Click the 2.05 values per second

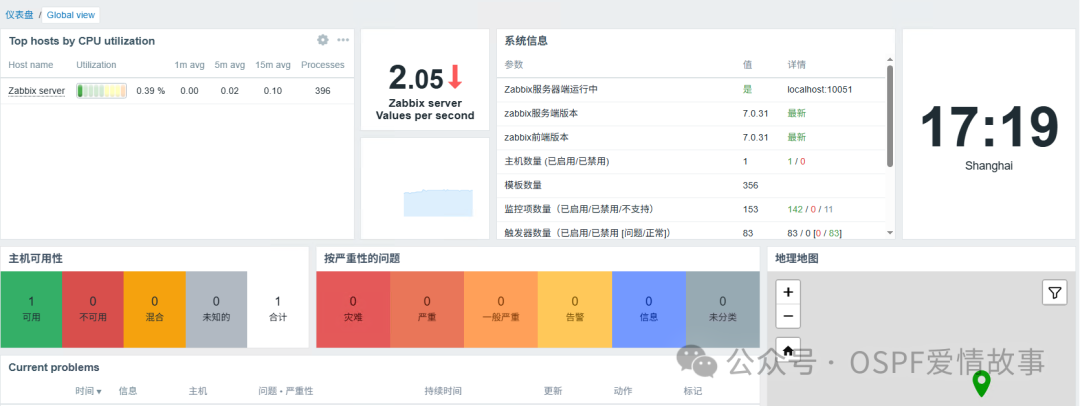pos(416,78)
